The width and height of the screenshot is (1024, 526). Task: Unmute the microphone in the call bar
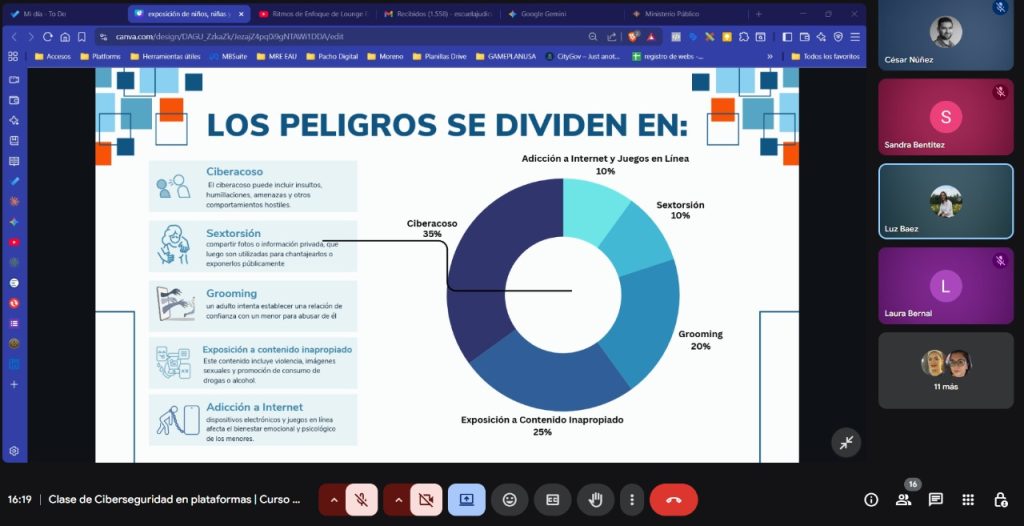pos(361,499)
